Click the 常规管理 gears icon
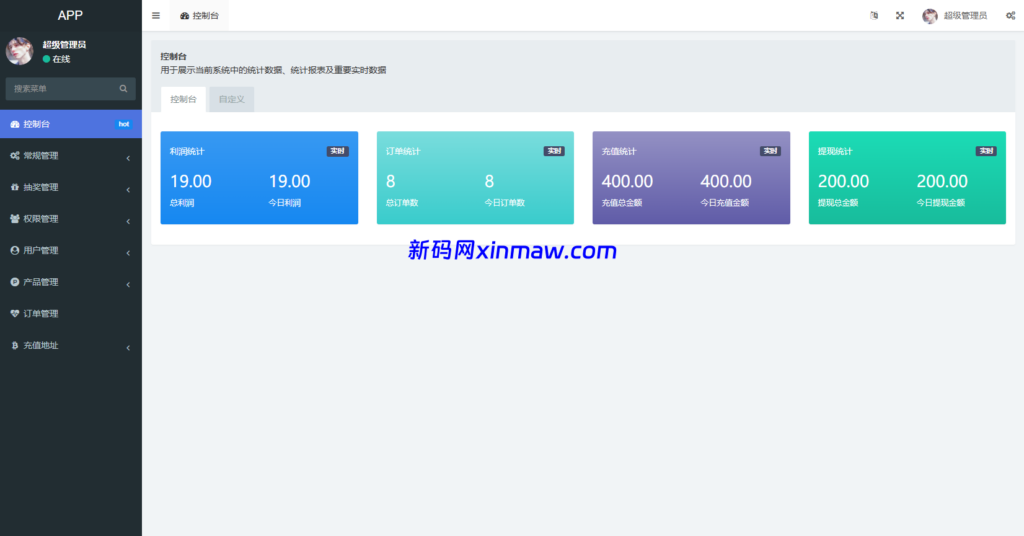Image resolution: width=1024 pixels, height=536 pixels. click(x=14, y=155)
